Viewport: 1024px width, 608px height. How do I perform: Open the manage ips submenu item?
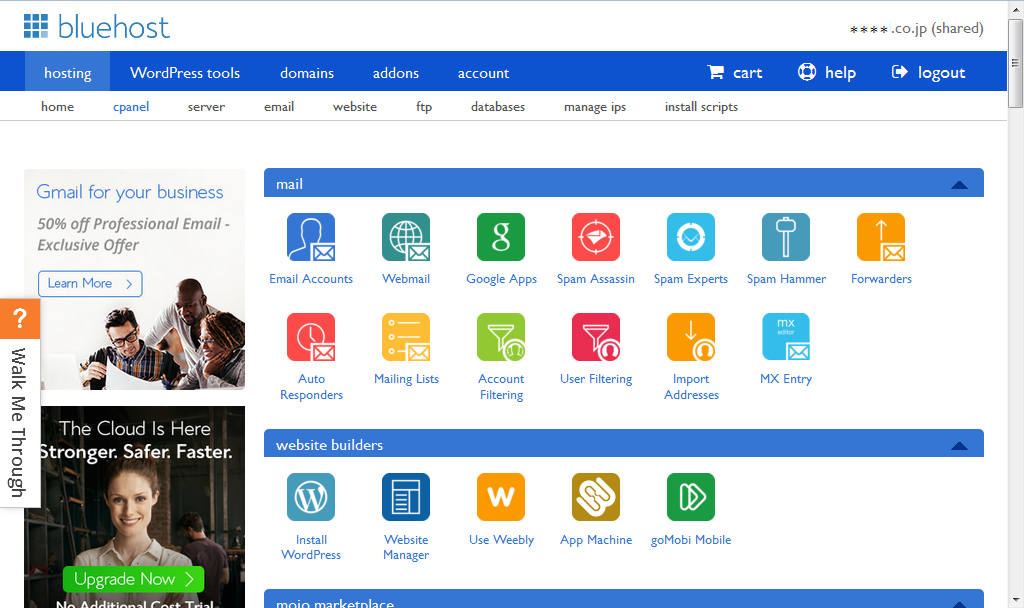(x=595, y=106)
